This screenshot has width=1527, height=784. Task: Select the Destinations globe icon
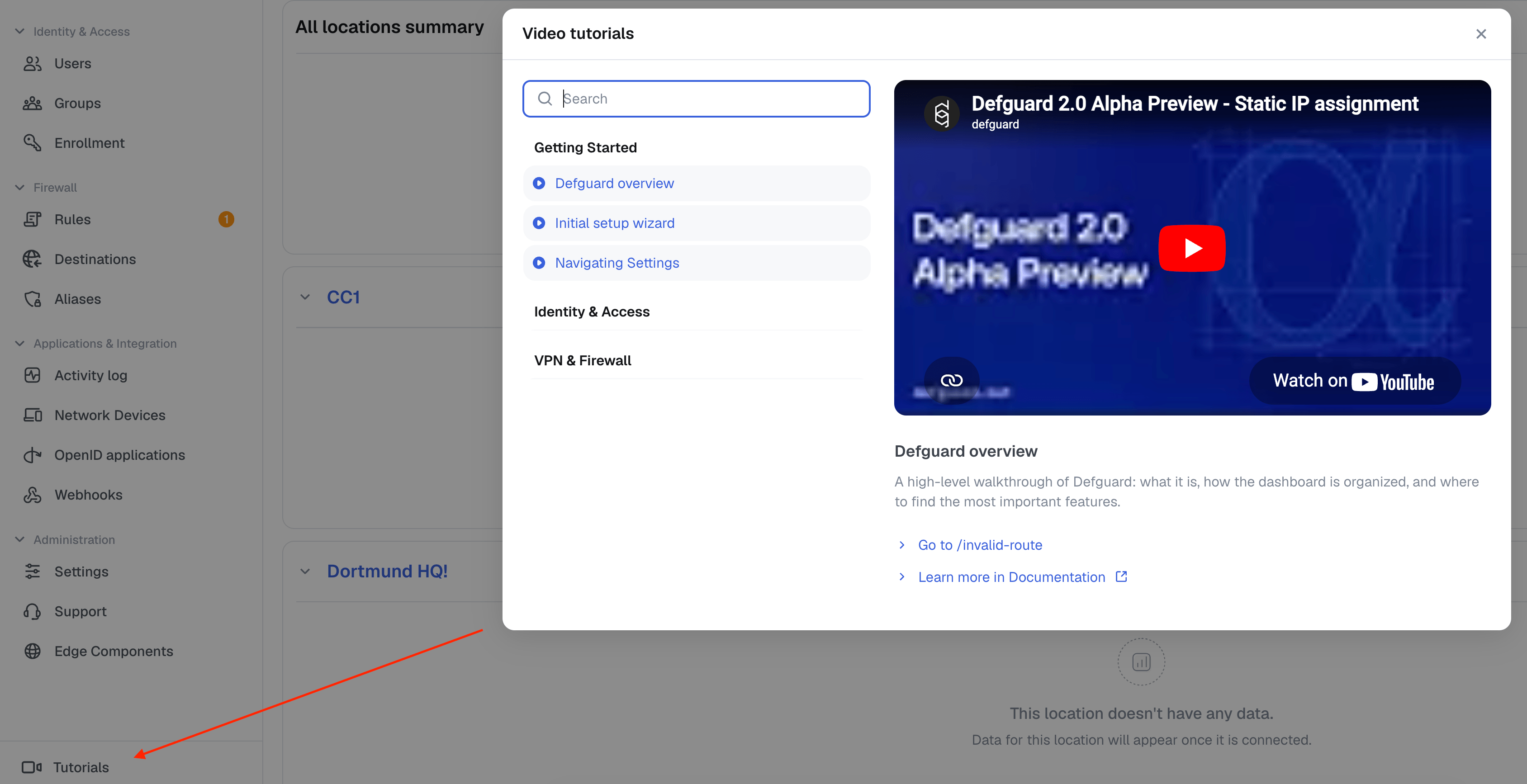click(33, 259)
